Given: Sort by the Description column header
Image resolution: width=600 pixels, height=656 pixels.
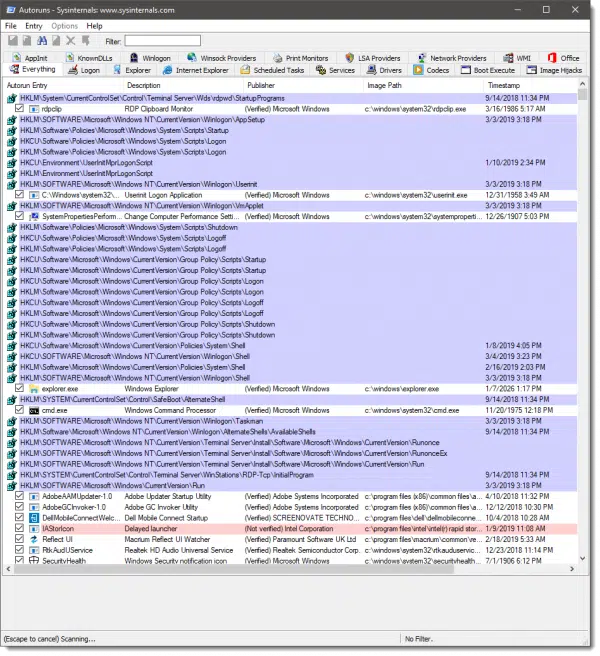Looking at the screenshot, I should click(x=183, y=85).
